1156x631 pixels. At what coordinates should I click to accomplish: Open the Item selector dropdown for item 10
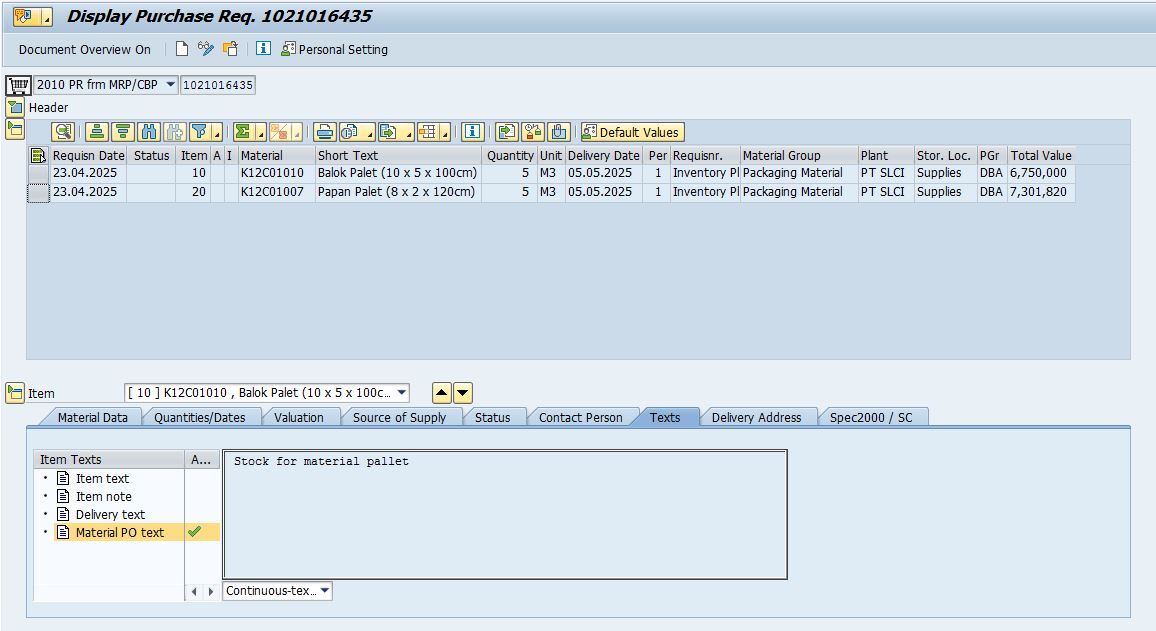(x=402, y=393)
